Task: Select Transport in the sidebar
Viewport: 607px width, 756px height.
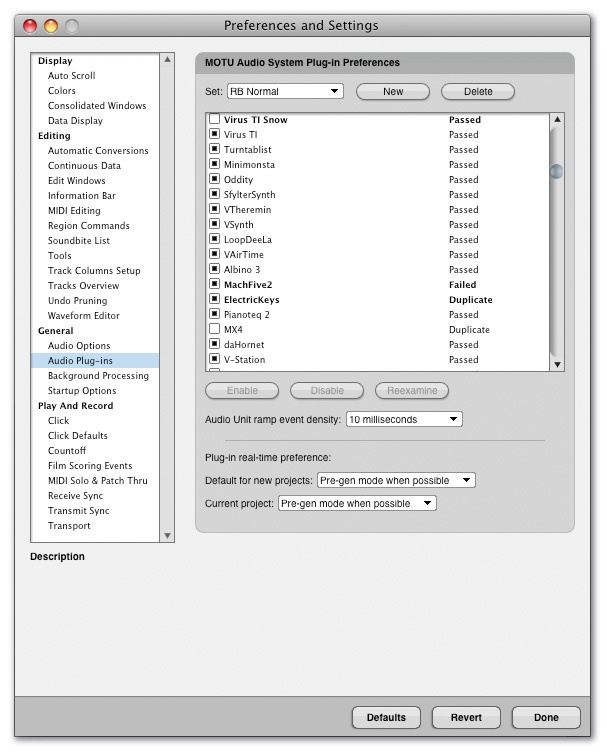Action: coord(69,526)
